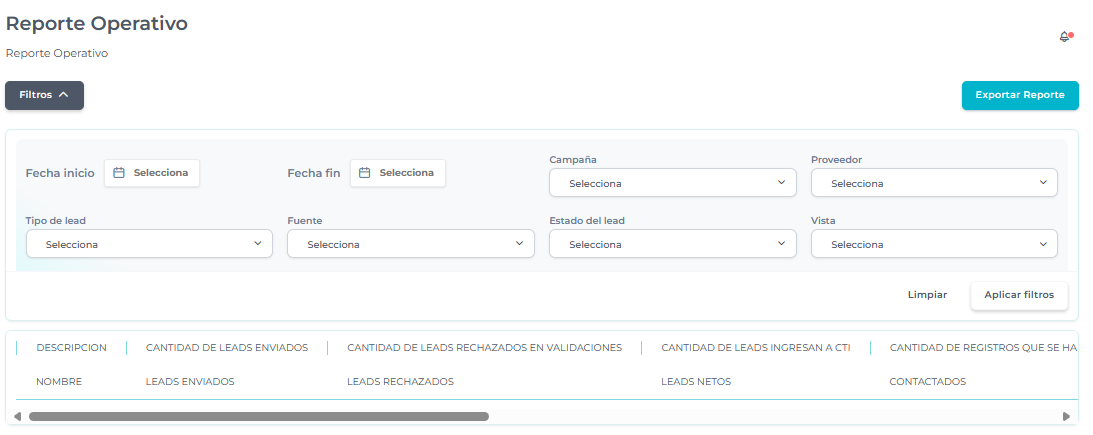Expand the Fuente dropdown
The width and height of the screenshot is (1093, 435).
[410, 244]
